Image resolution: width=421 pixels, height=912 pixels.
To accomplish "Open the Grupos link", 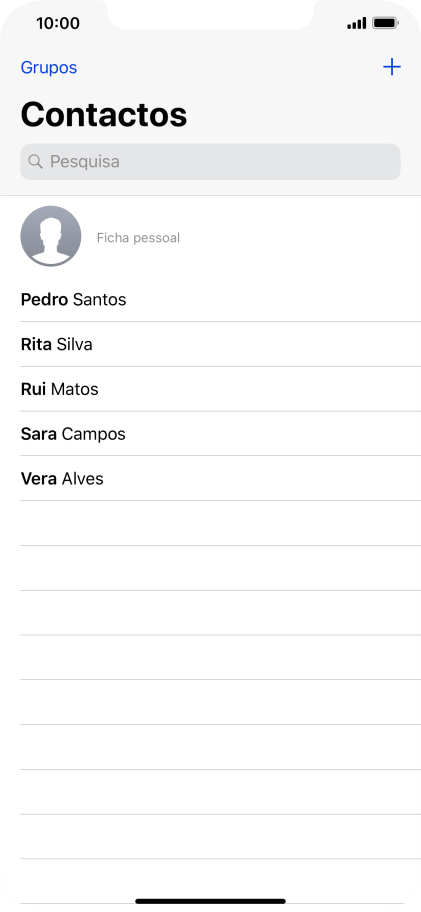I will [49, 67].
